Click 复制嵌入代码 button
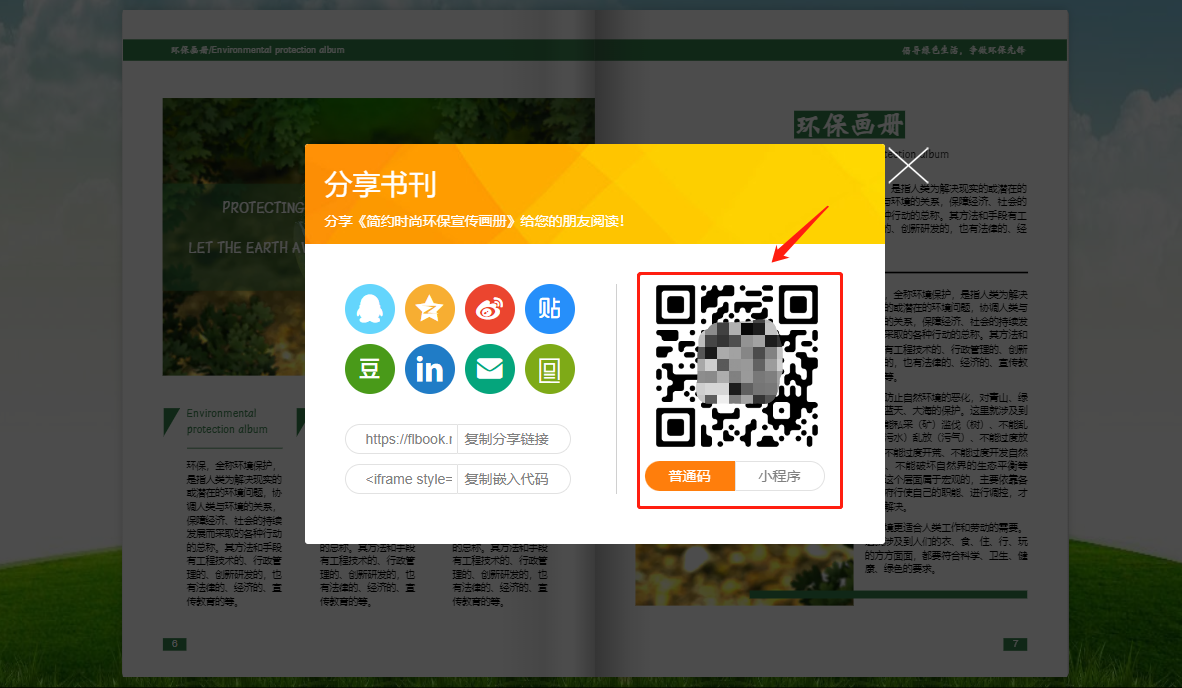Image resolution: width=1182 pixels, height=688 pixels. [x=514, y=479]
